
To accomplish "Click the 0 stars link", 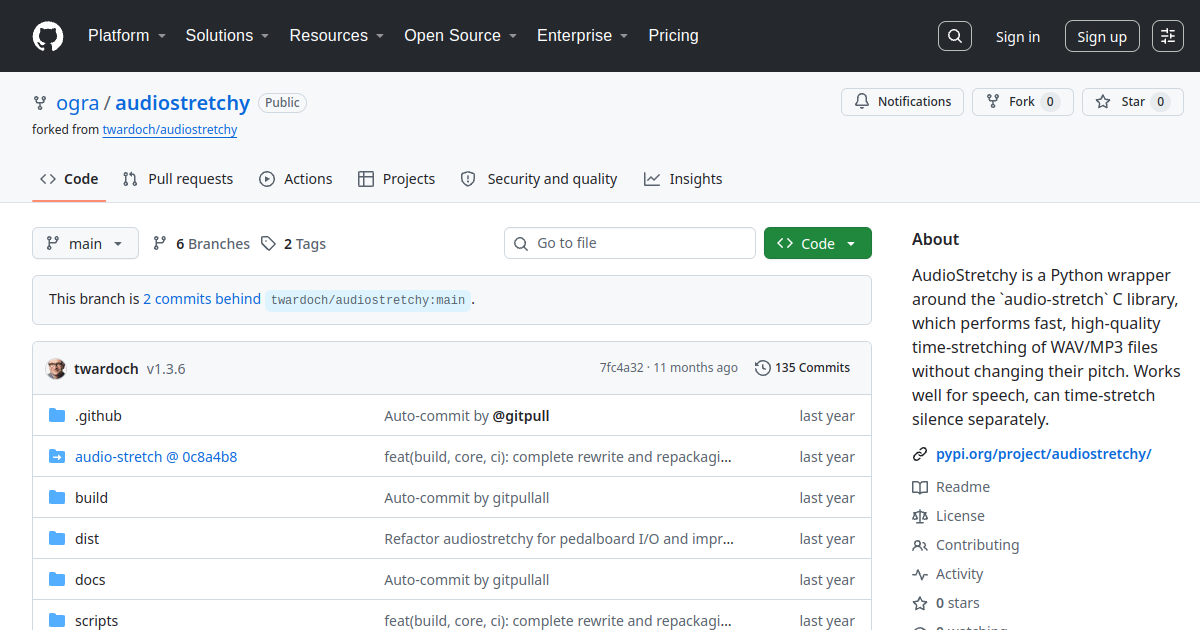I will (946, 603).
